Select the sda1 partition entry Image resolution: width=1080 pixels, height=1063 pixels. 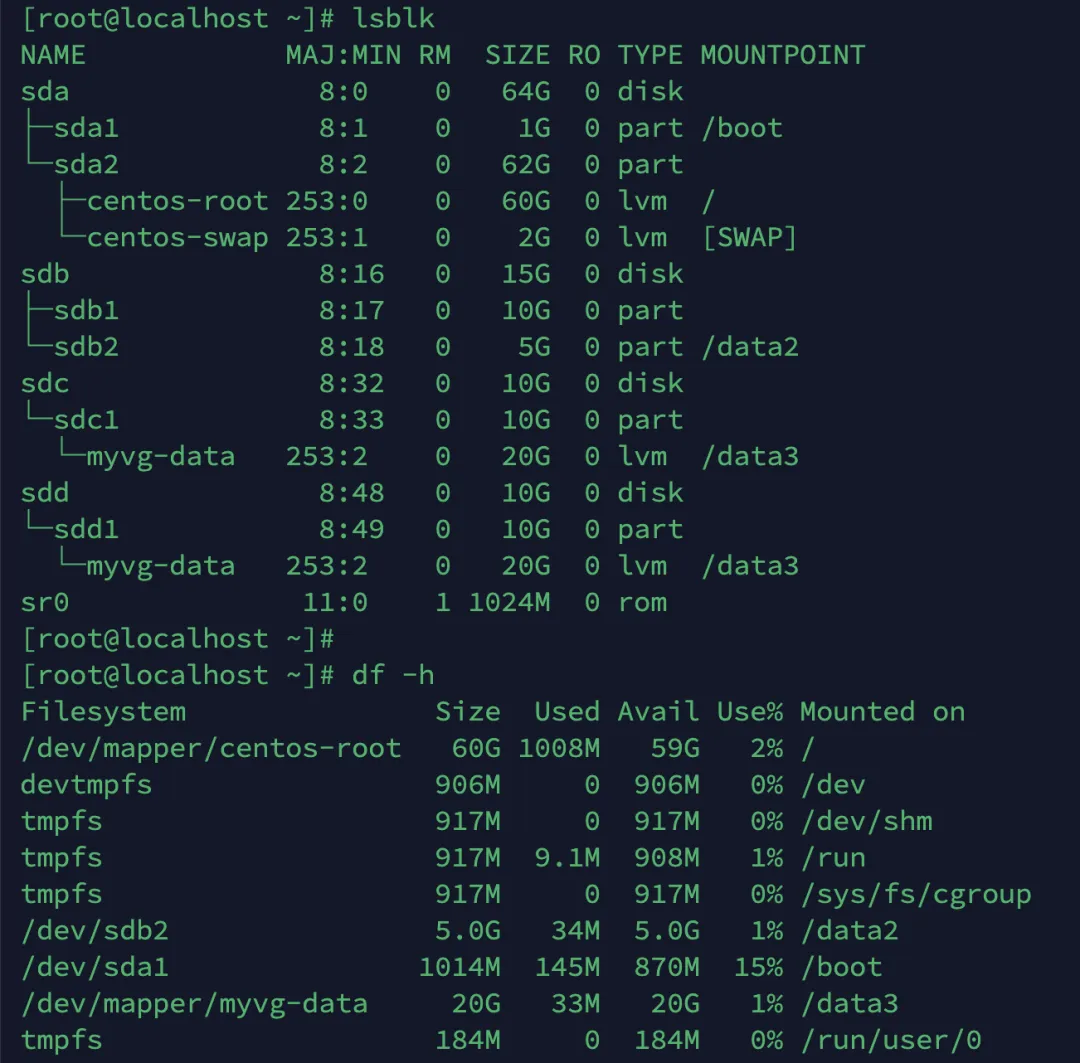[86, 128]
